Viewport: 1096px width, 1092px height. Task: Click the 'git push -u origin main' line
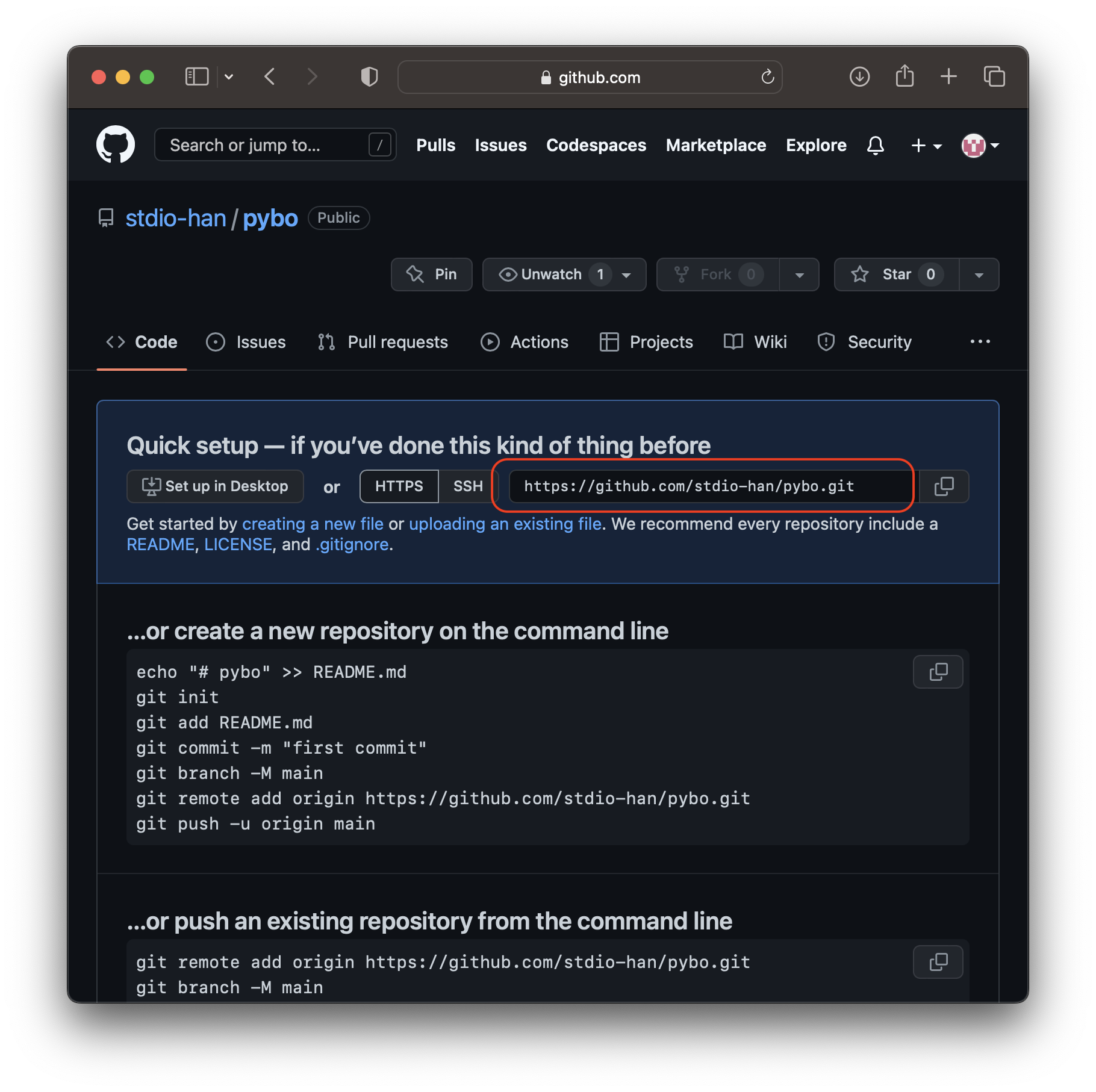tap(255, 824)
